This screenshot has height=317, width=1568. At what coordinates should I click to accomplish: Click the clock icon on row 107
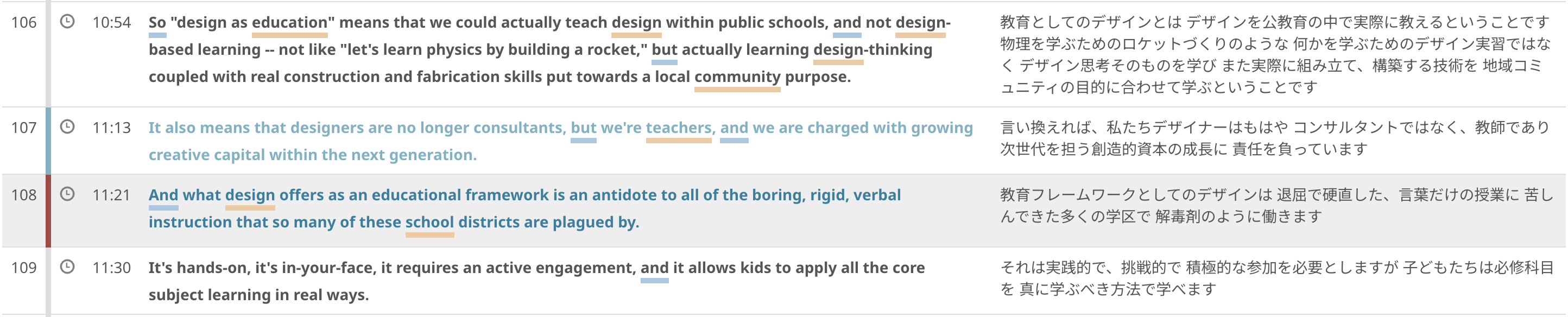click(67, 127)
